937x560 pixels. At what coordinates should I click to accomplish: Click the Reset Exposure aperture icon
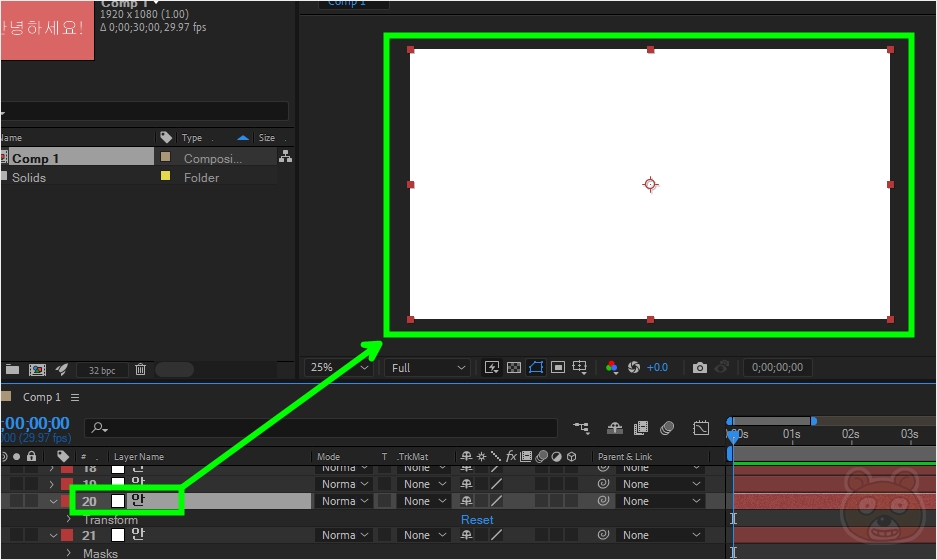[x=634, y=368]
